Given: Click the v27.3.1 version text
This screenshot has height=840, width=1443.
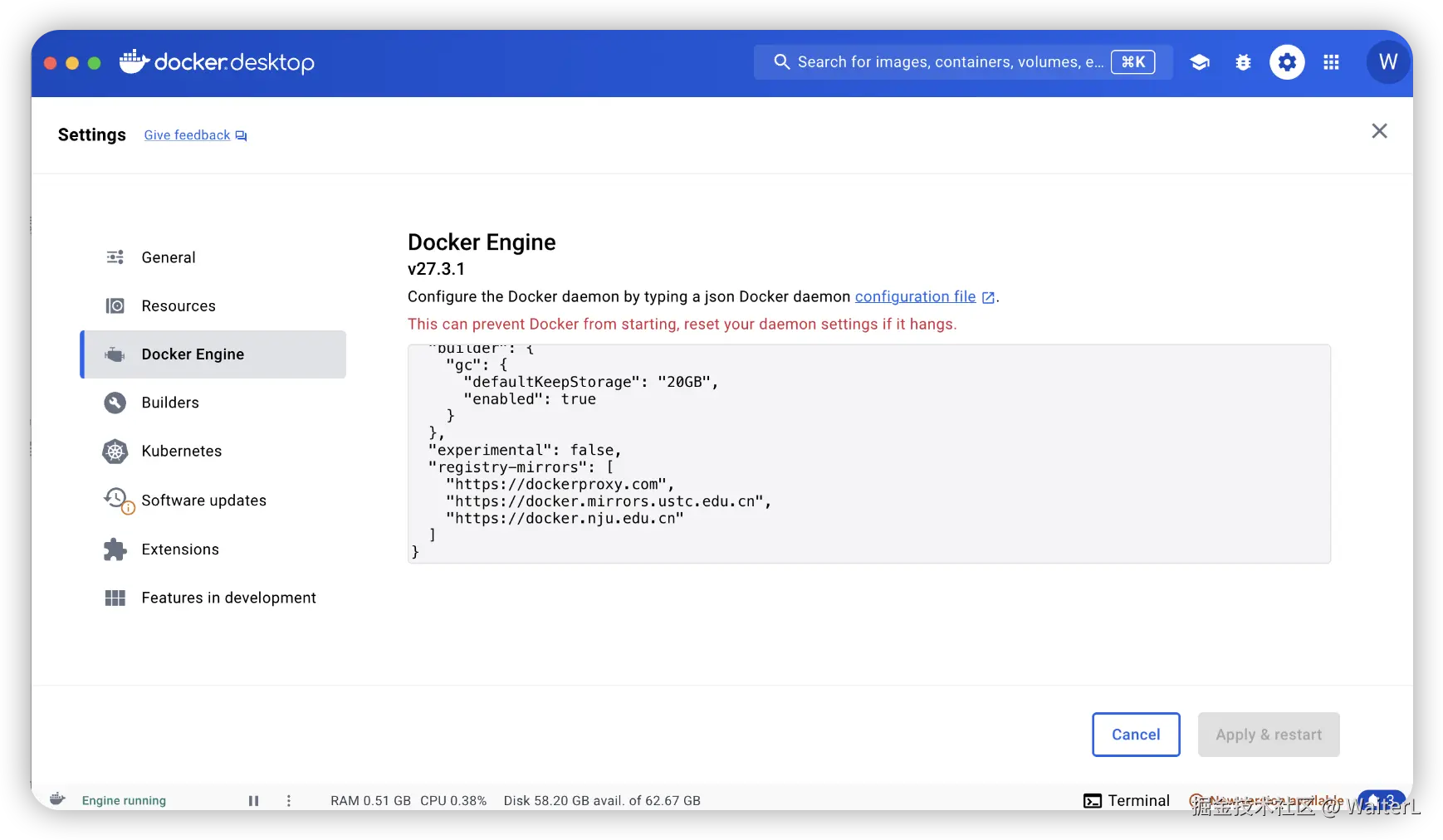Looking at the screenshot, I should [x=436, y=269].
